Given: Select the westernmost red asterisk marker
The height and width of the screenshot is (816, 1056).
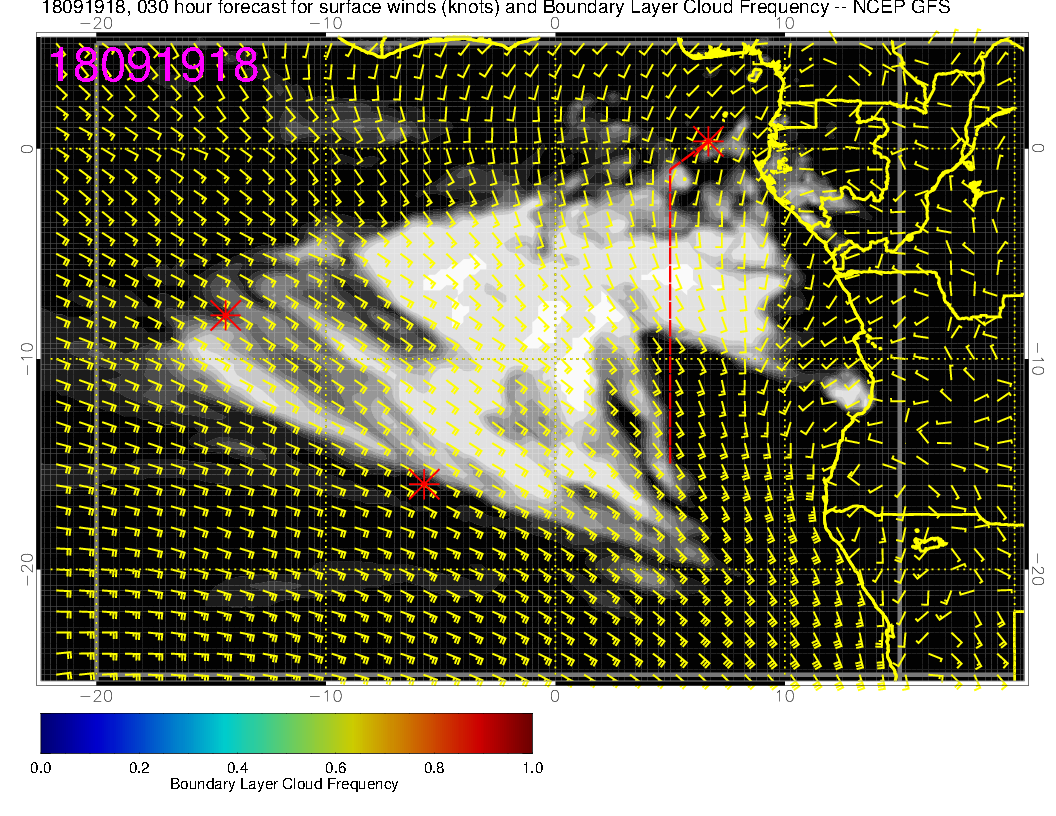Looking at the screenshot, I should pos(225,315).
